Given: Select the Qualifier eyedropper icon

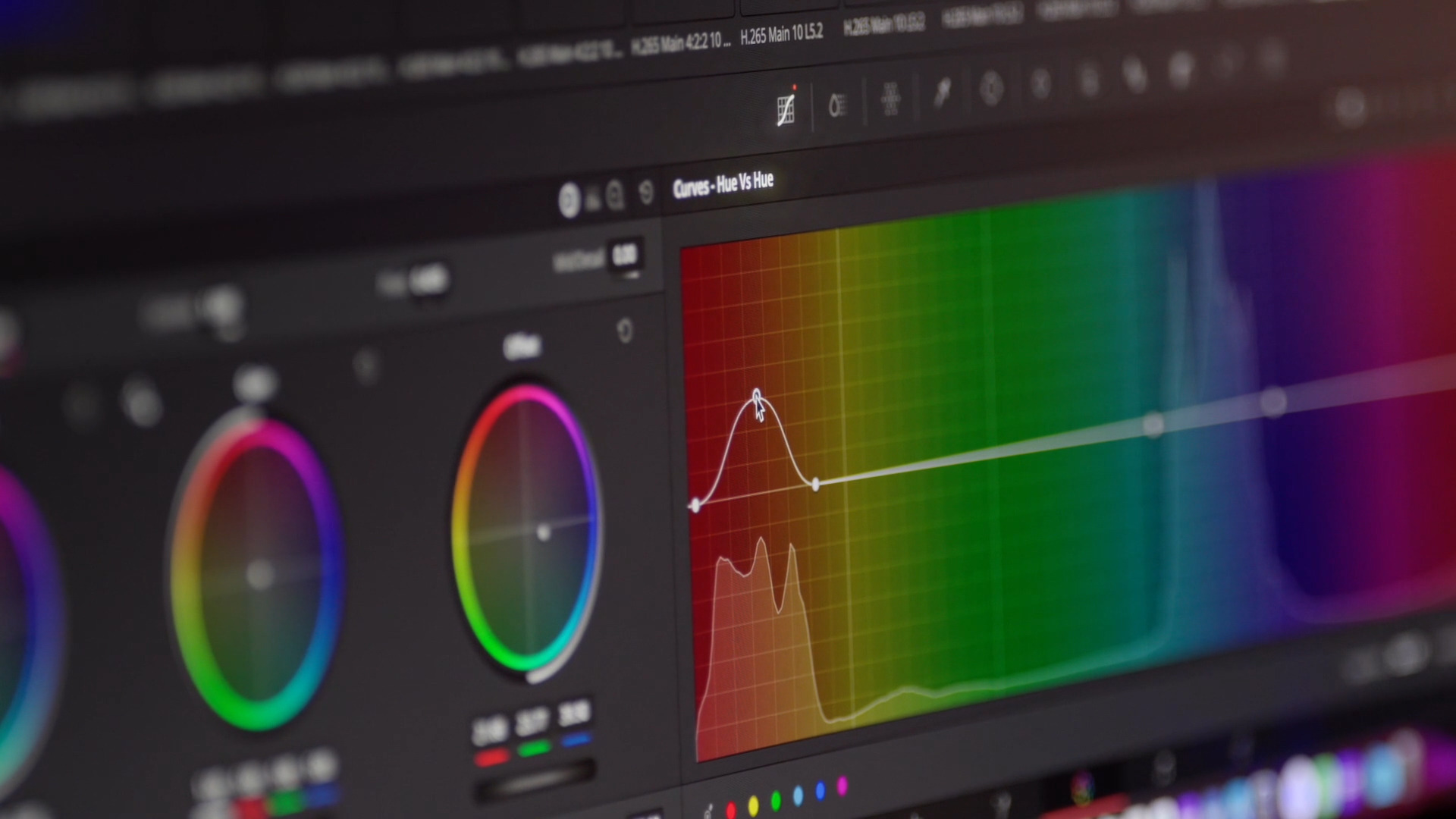Looking at the screenshot, I should point(942,93).
